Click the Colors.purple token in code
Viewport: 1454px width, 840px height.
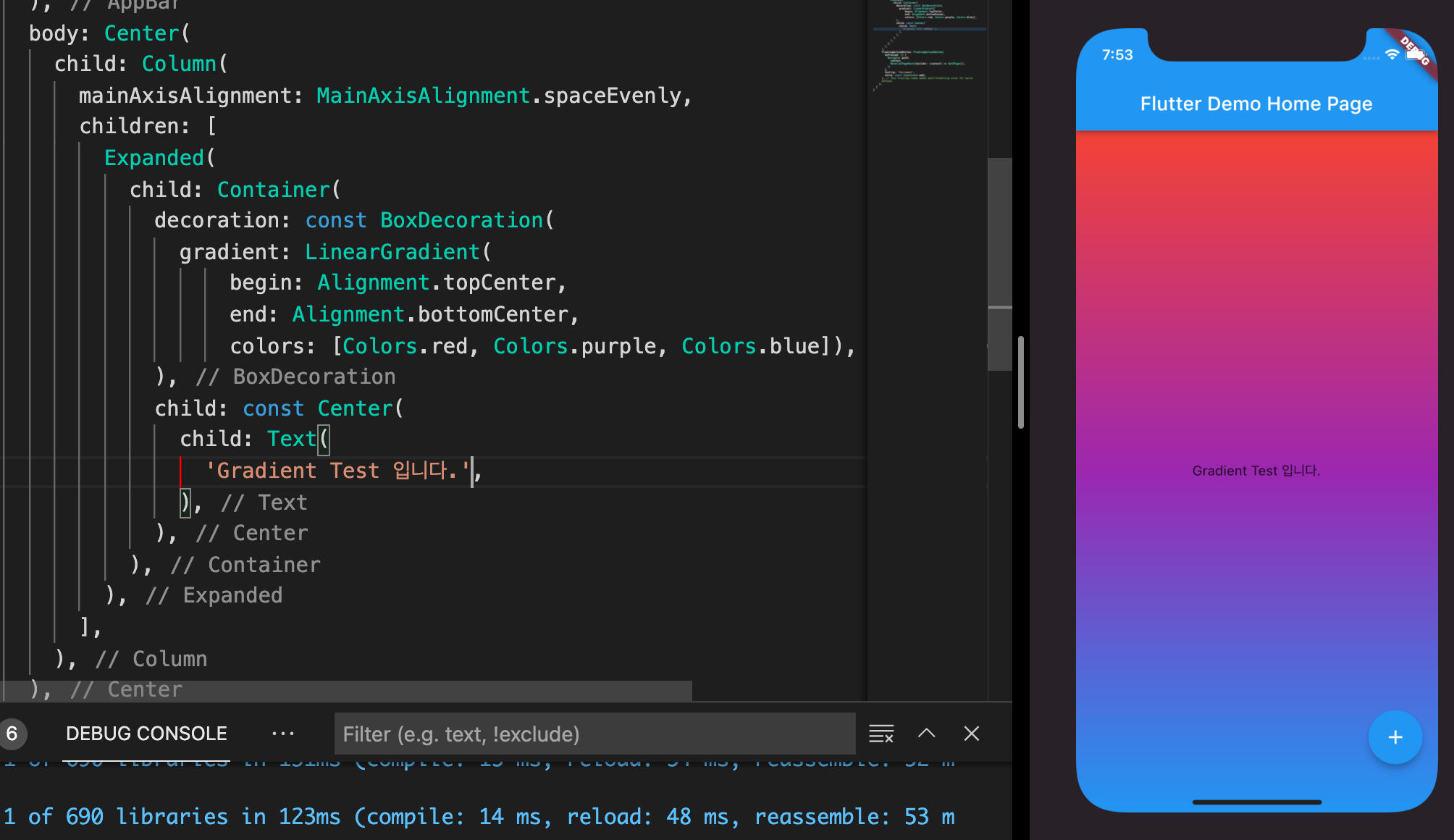coord(574,346)
